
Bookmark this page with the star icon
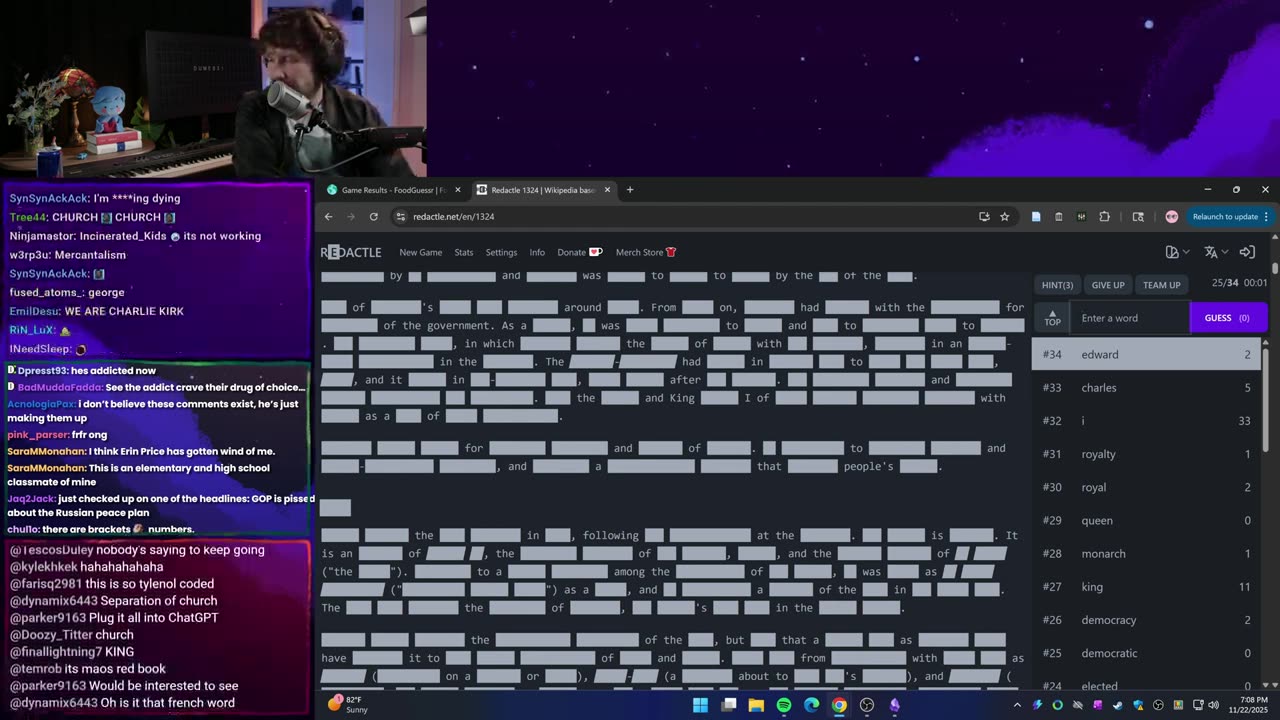point(1005,216)
